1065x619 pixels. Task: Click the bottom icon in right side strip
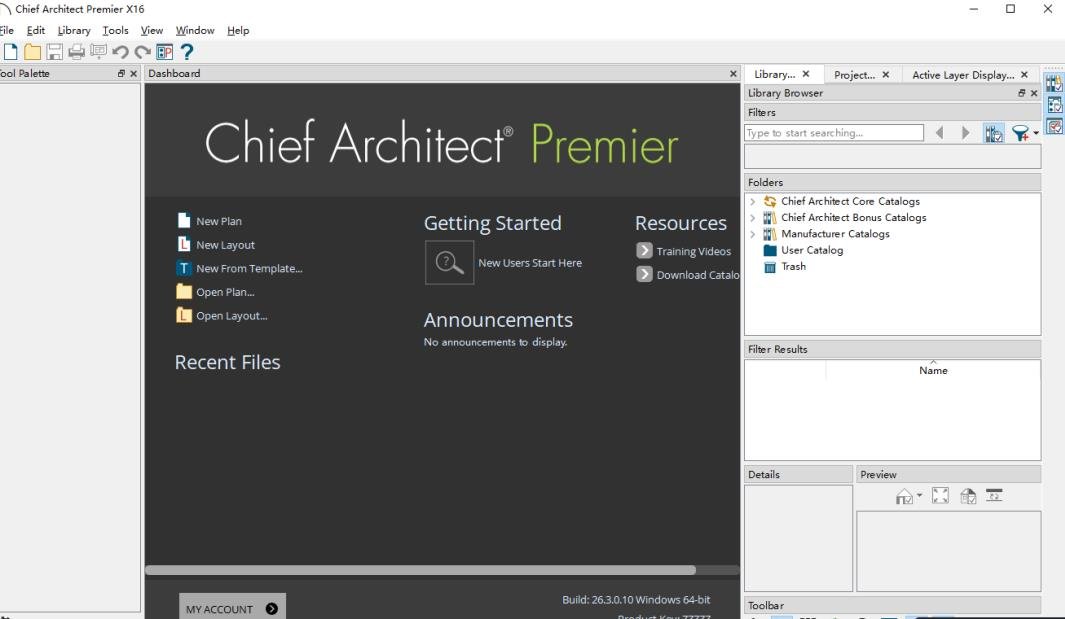[x=1054, y=126]
